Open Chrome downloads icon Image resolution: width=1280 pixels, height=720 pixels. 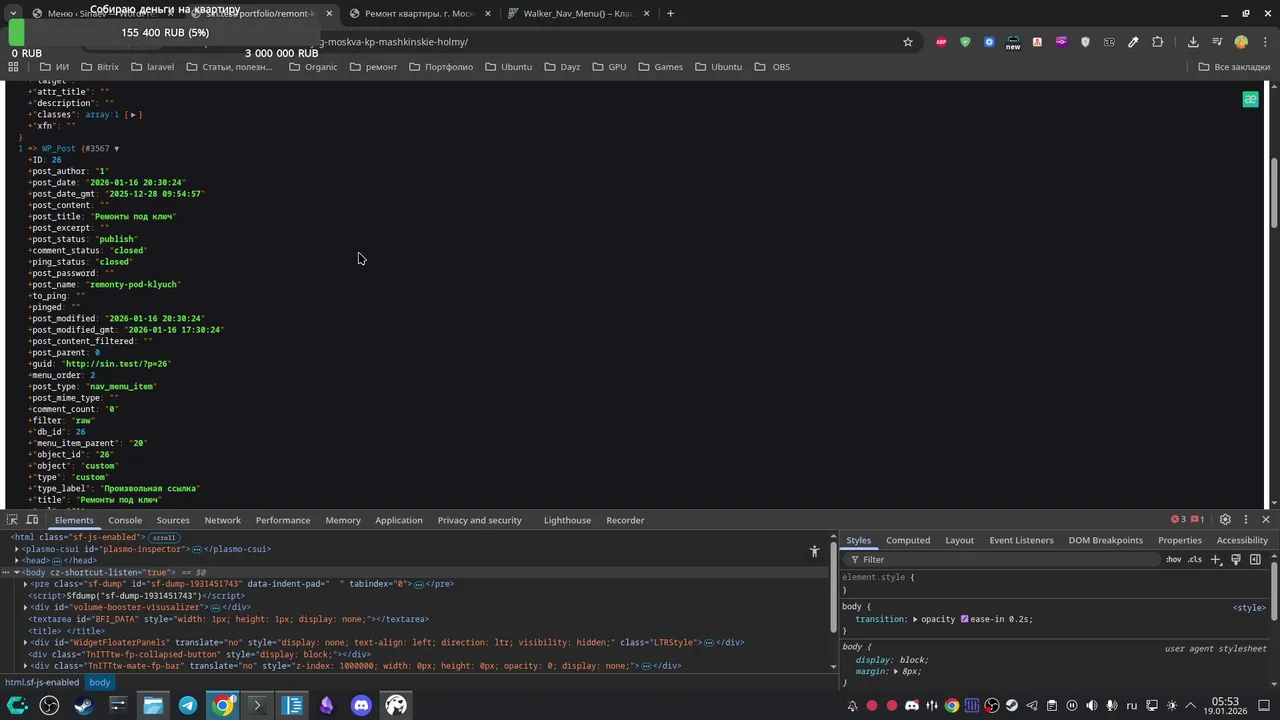[1193, 42]
